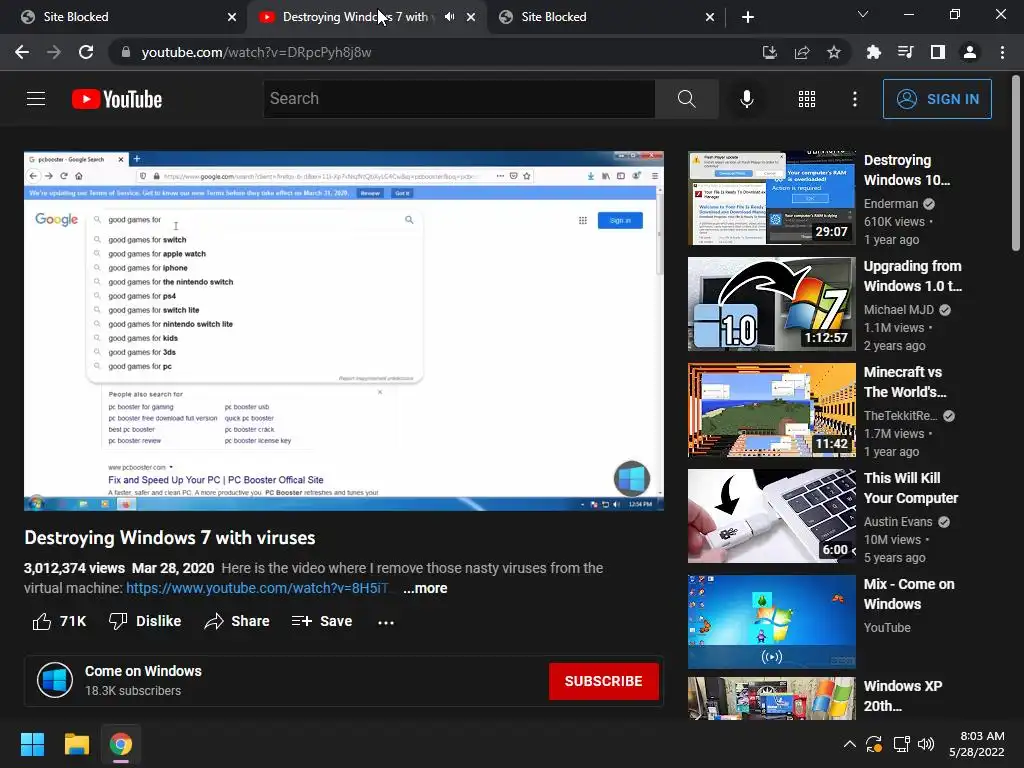Viewport: 1024px width, 768px height.
Task: Install app icon in address bar
Action: [770, 52]
